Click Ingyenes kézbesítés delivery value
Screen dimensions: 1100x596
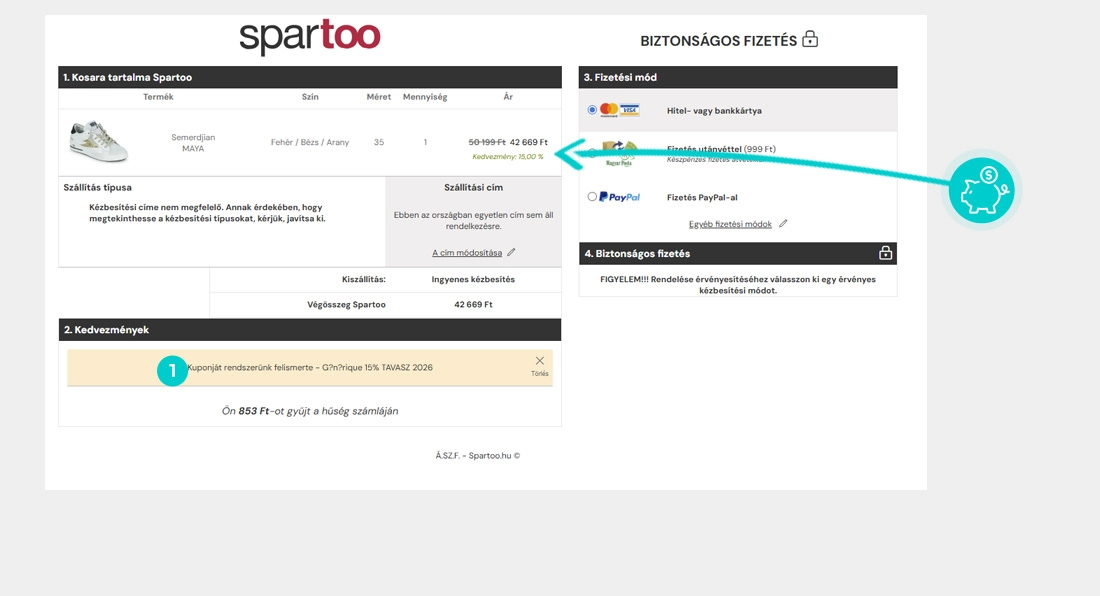click(x=473, y=279)
